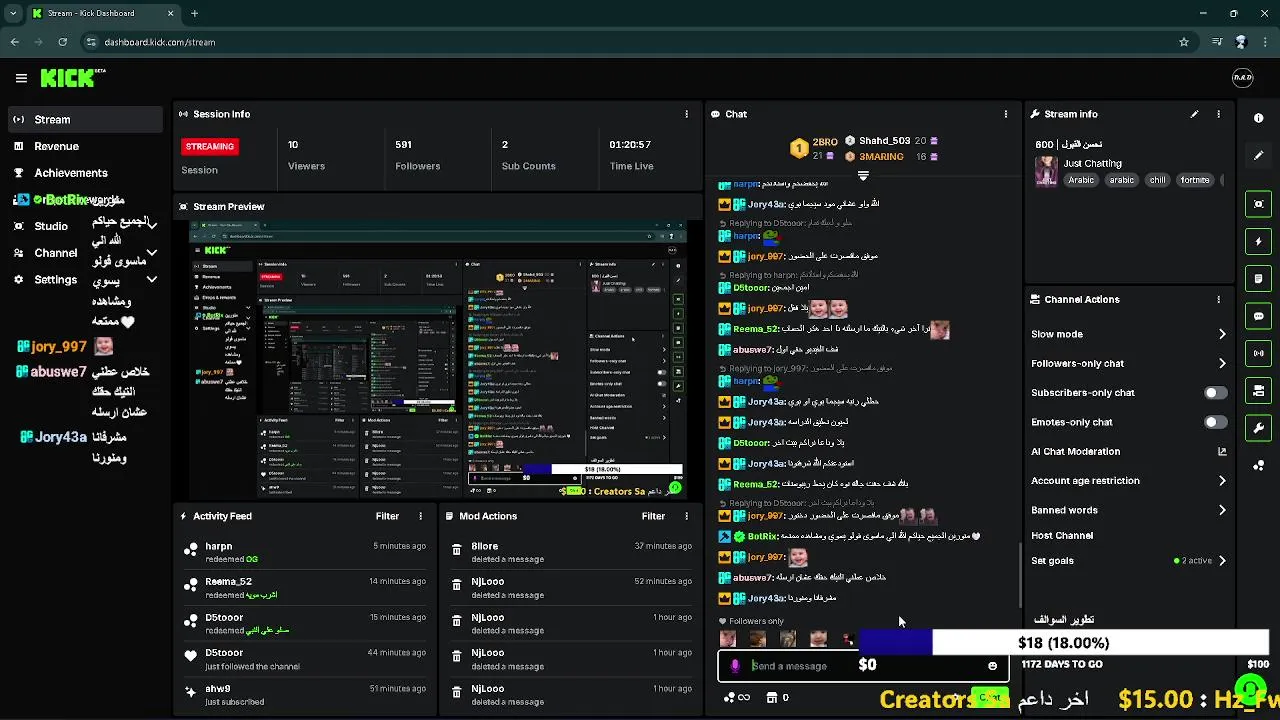Click Filter in Activity Feed
Image resolution: width=1280 pixels, height=720 pixels.
(x=387, y=516)
